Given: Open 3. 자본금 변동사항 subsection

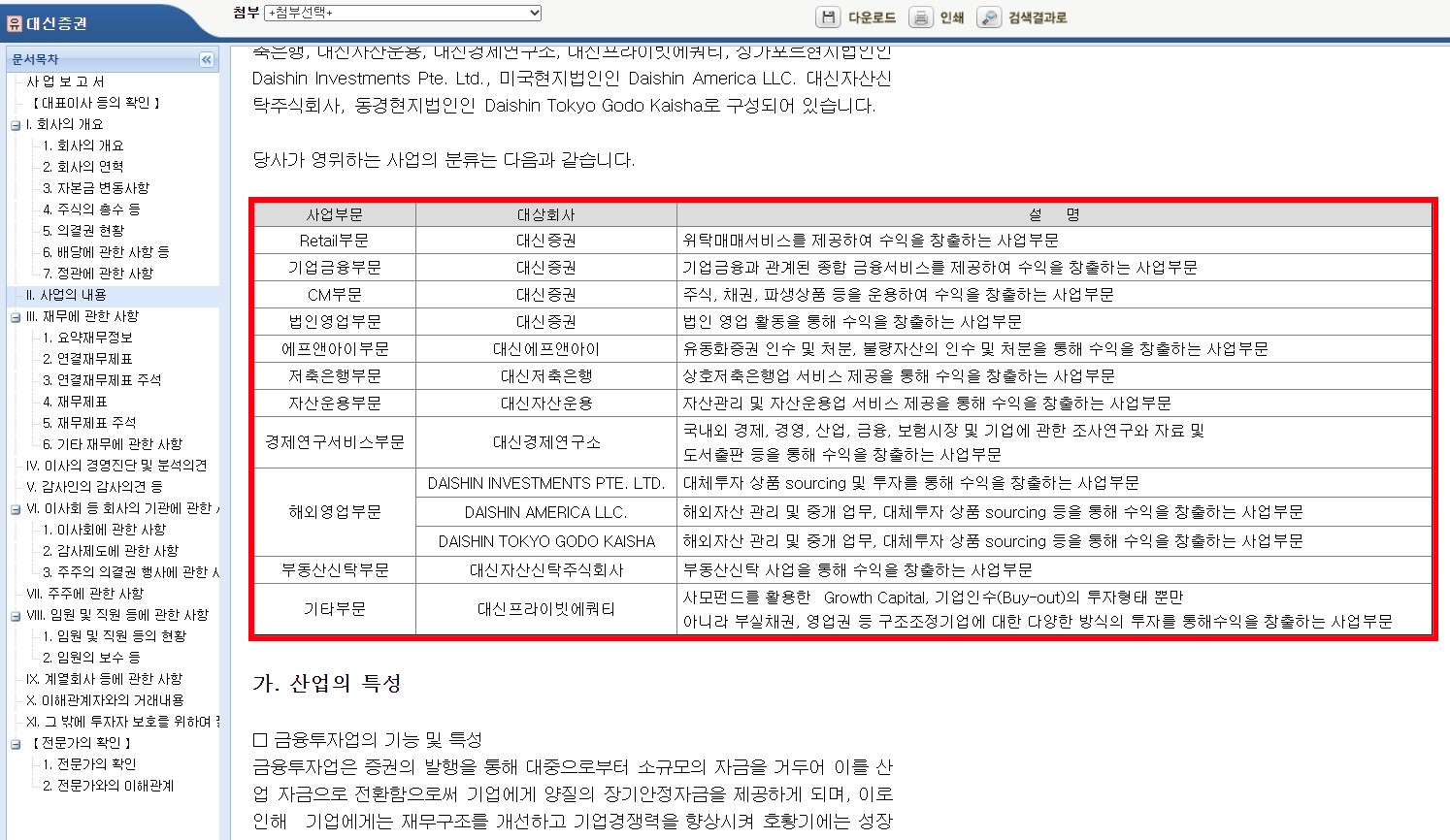Looking at the screenshot, I should pos(96,188).
